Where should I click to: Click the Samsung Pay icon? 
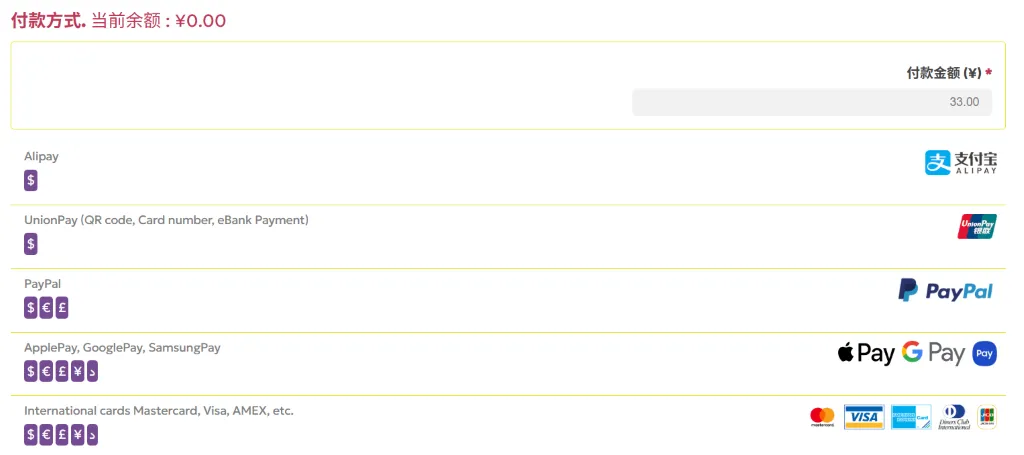coord(985,353)
